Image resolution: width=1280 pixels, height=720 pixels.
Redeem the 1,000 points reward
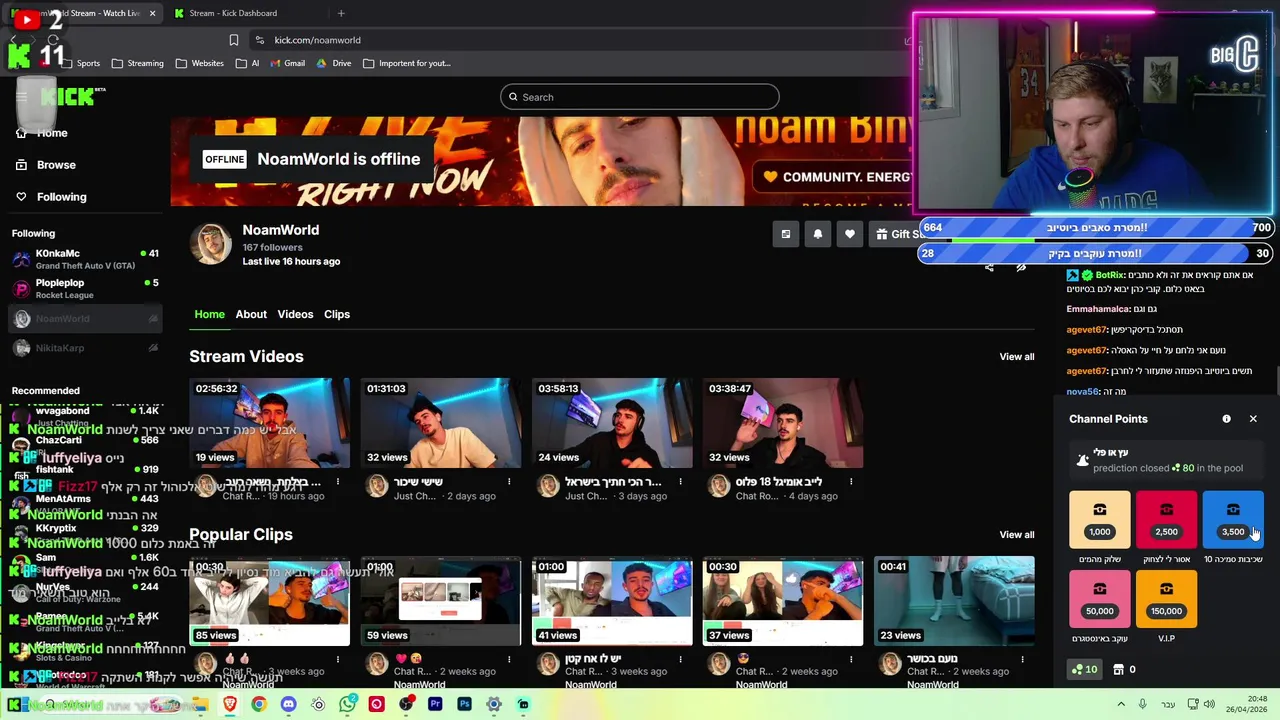pos(1100,519)
